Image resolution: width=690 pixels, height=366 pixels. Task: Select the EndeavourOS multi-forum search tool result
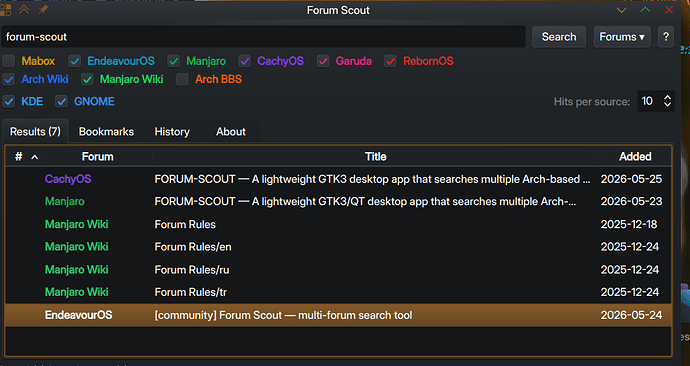[338, 315]
